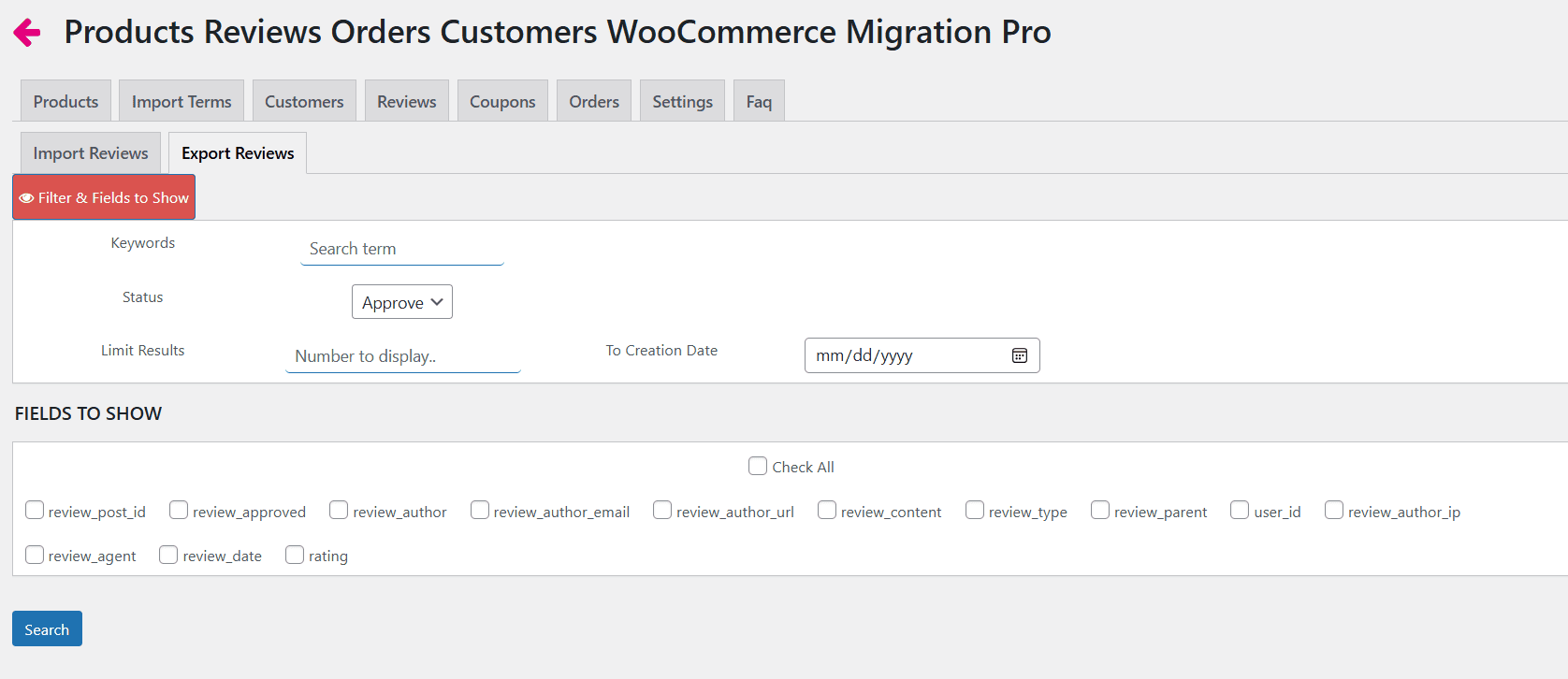Image resolution: width=1568 pixels, height=679 pixels.
Task: Tick the review_author_email checkbox
Action: click(480, 510)
